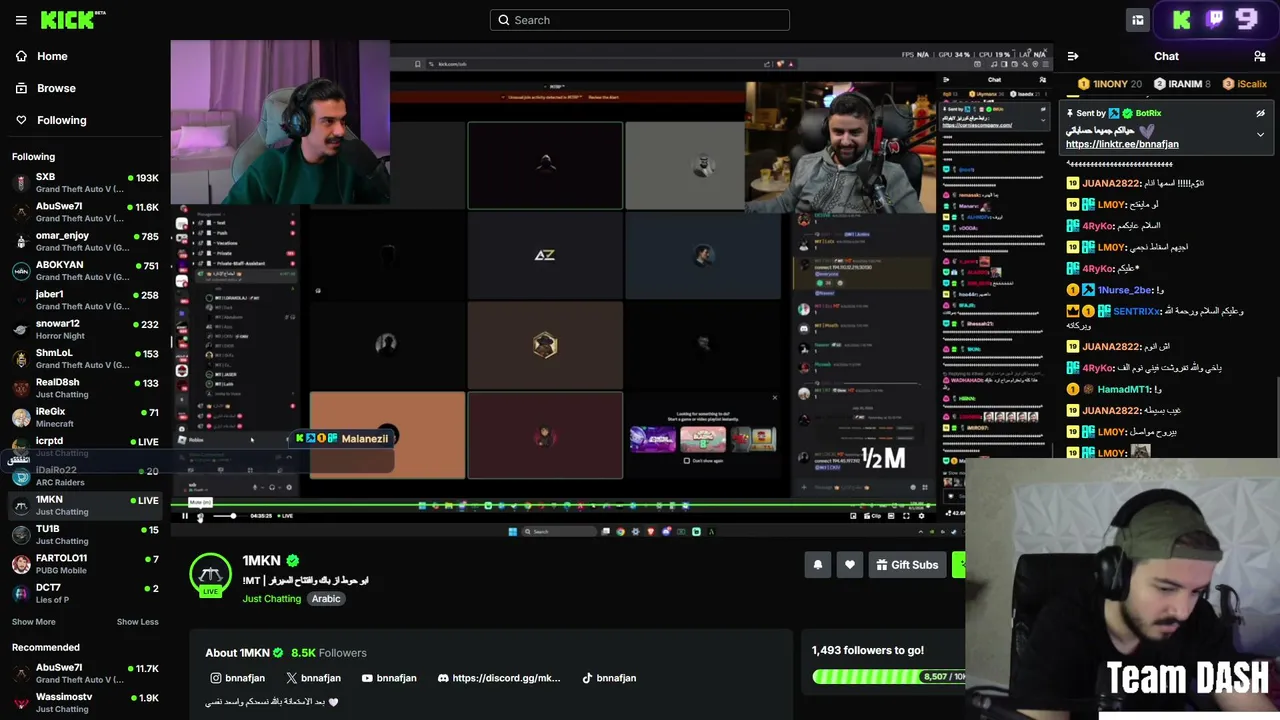The image size is (1280, 720).
Task: Hide the pinned BotRix message
Action: (x=1261, y=113)
